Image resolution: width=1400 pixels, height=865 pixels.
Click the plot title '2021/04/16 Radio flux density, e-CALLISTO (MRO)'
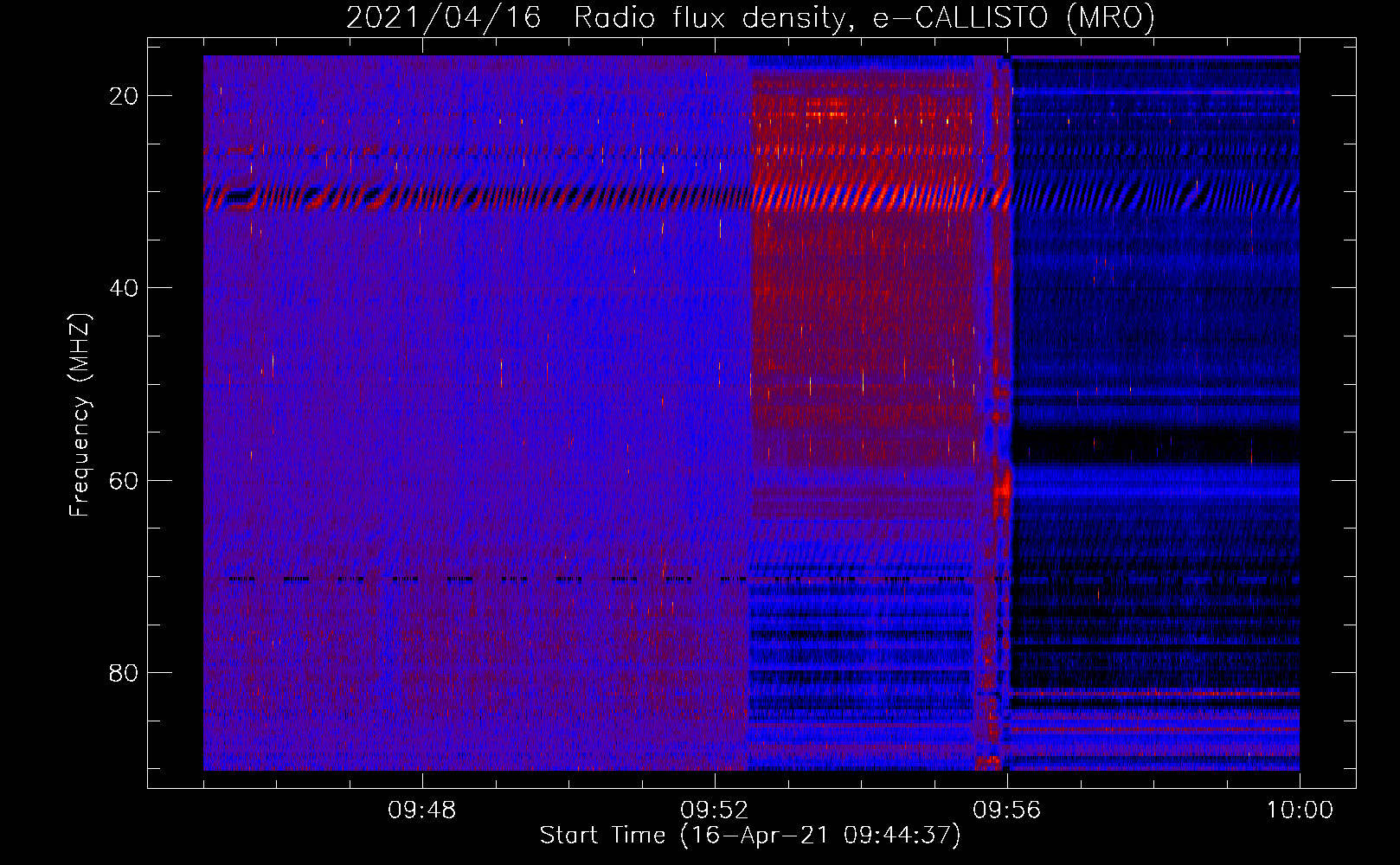(750, 17)
